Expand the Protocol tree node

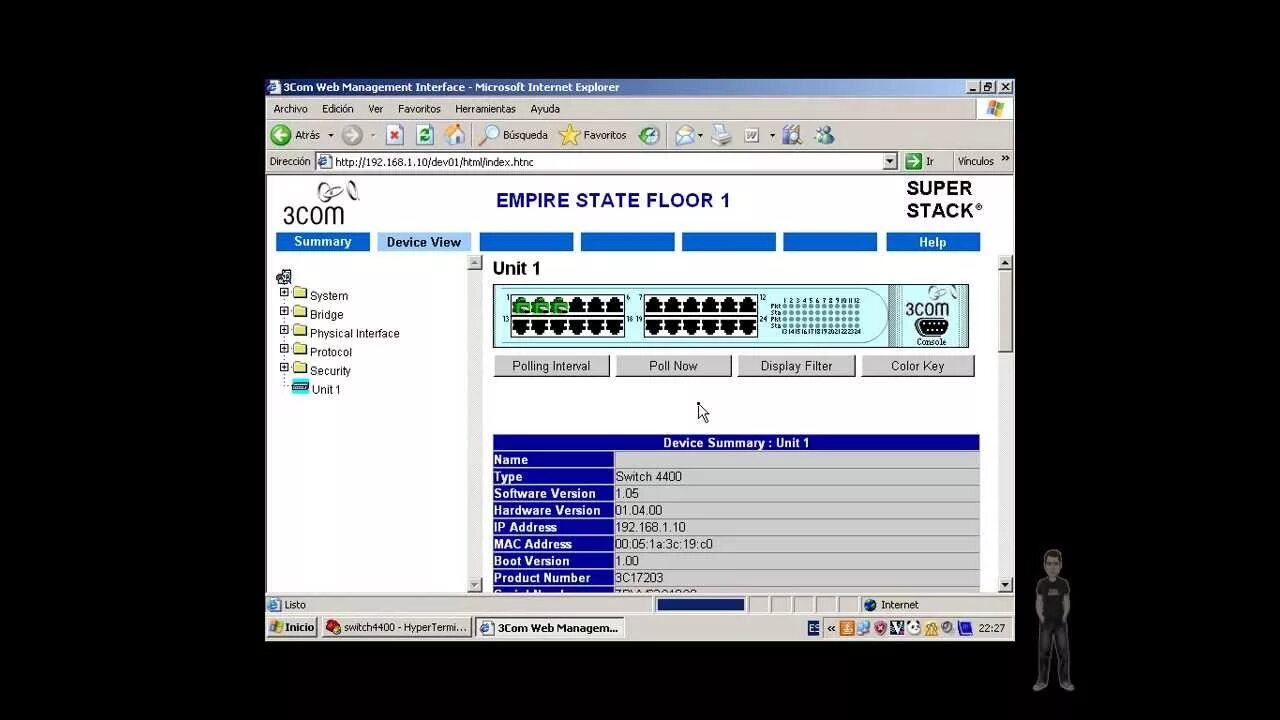coord(284,349)
